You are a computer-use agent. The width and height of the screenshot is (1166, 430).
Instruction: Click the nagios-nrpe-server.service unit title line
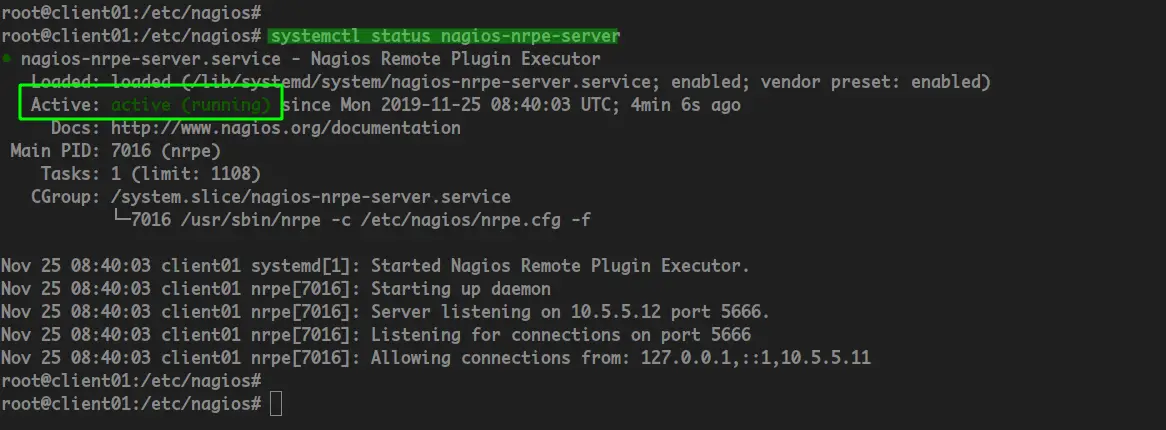pyautogui.click(x=310, y=59)
